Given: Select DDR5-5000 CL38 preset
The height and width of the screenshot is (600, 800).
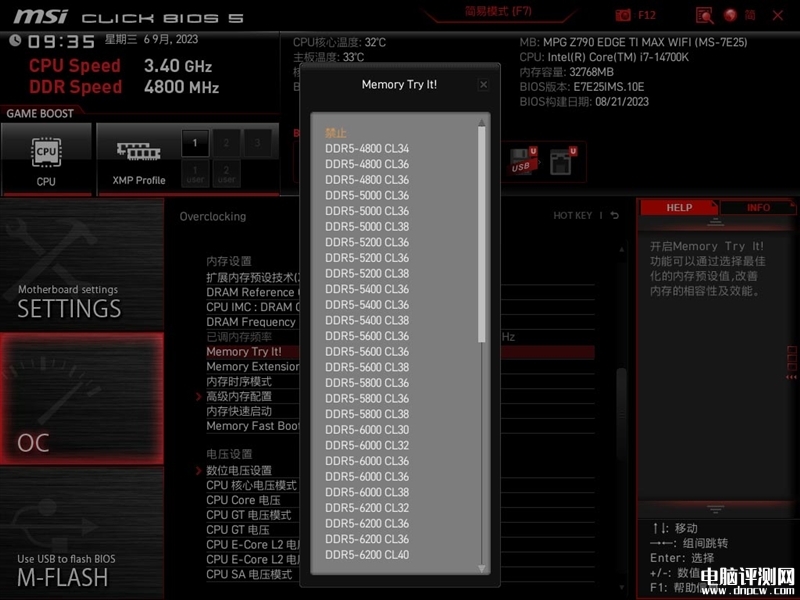Looking at the screenshot, I should coord(367,227).
